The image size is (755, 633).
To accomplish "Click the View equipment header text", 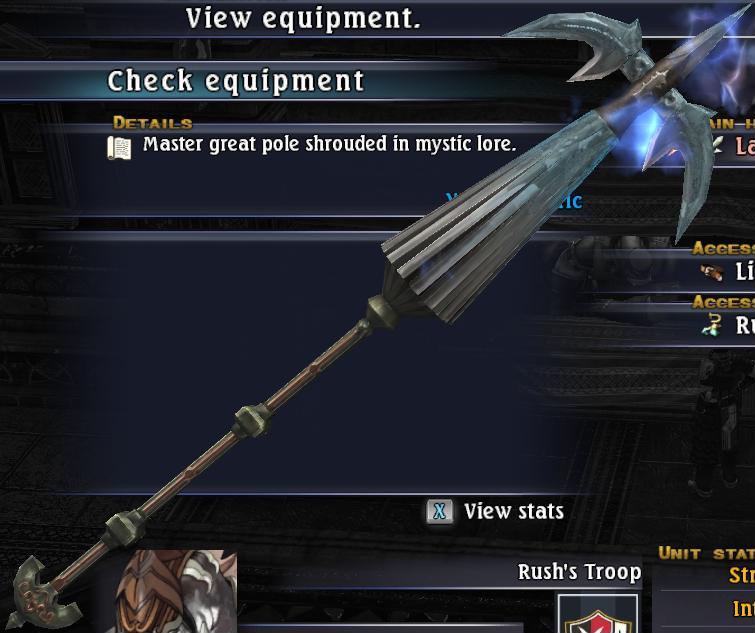I will (x=303, y=19).
